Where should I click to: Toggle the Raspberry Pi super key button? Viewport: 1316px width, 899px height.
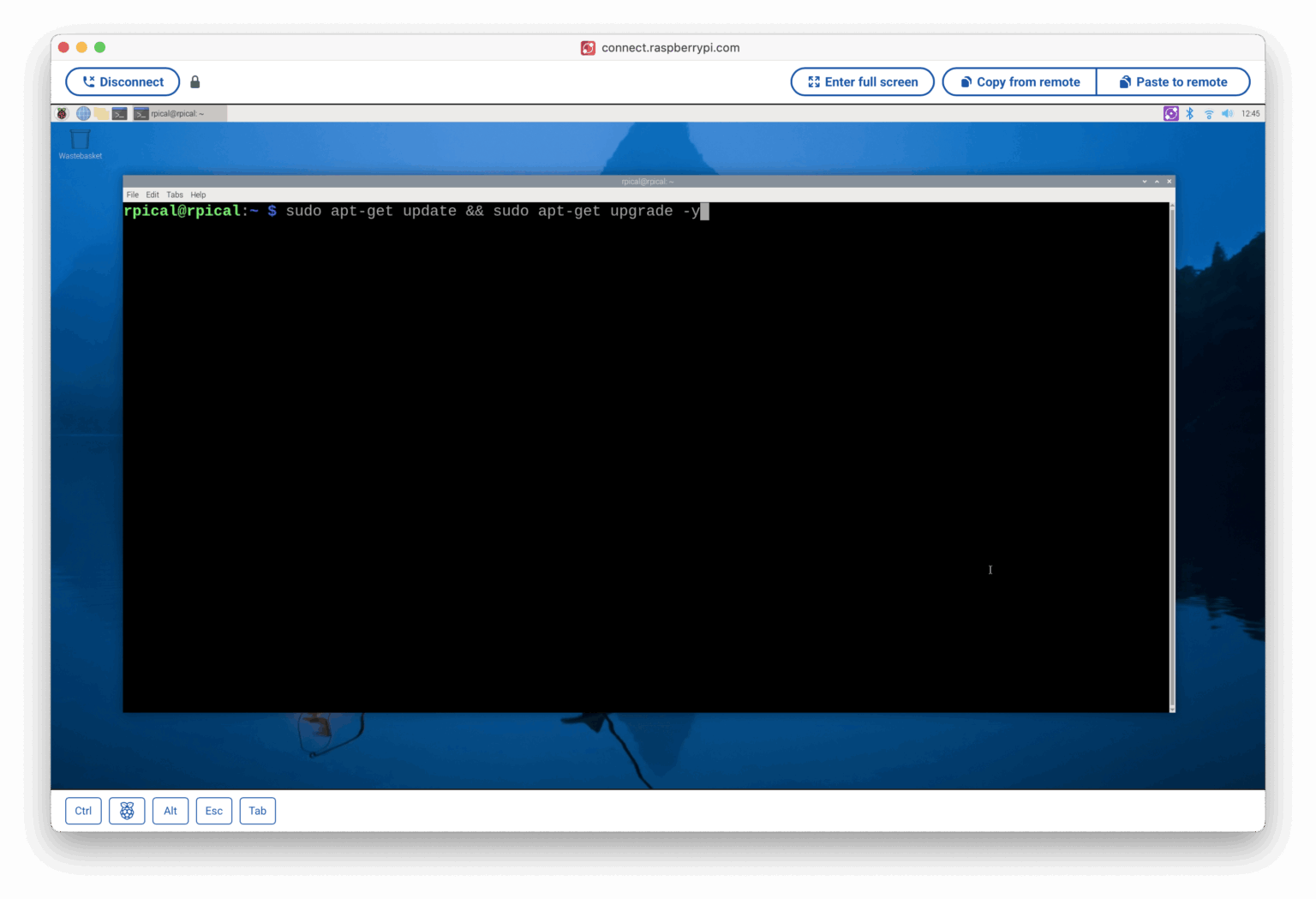[x=127, y=811]
